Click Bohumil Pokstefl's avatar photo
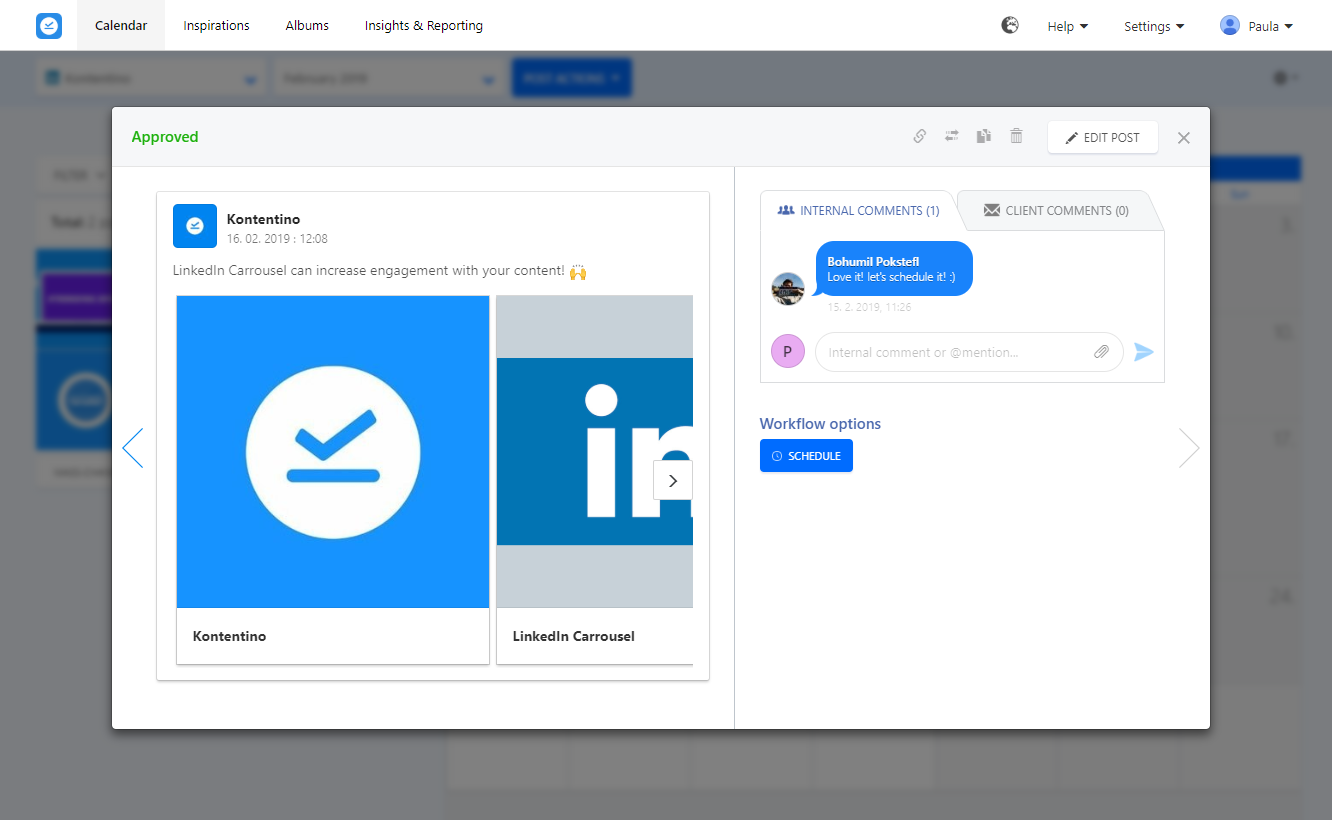Viewport: 1332px width, 820px height. click(x=788, y=289)
